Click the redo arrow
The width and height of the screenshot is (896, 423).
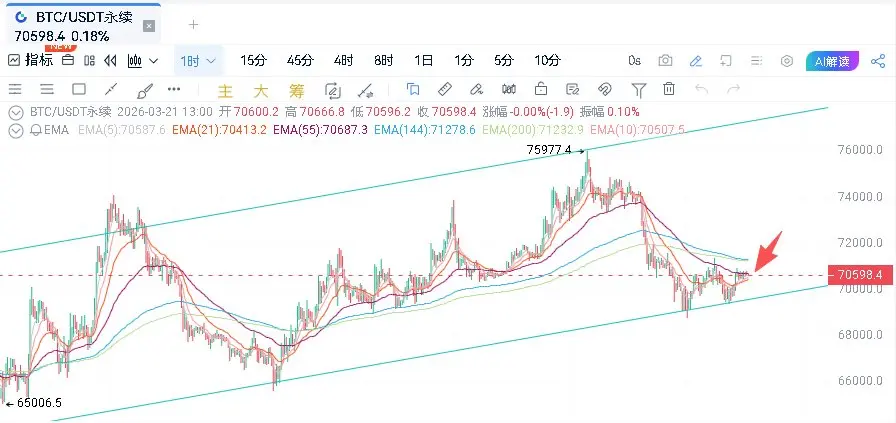click(734, 89)
